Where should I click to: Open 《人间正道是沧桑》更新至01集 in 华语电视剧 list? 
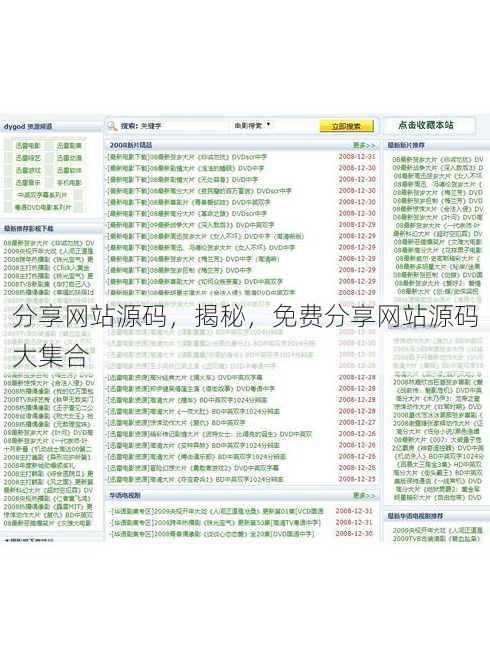(x=216, y=511)
